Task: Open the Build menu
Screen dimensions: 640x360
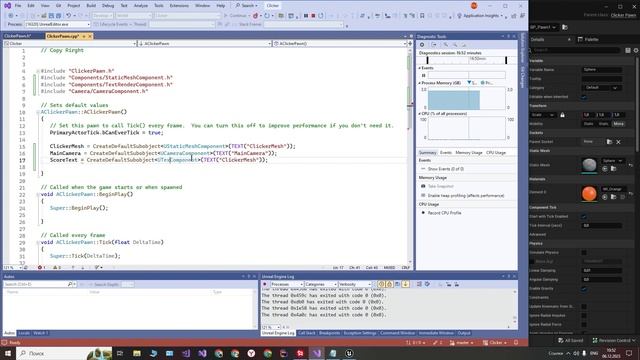Action: pos(91,6)
